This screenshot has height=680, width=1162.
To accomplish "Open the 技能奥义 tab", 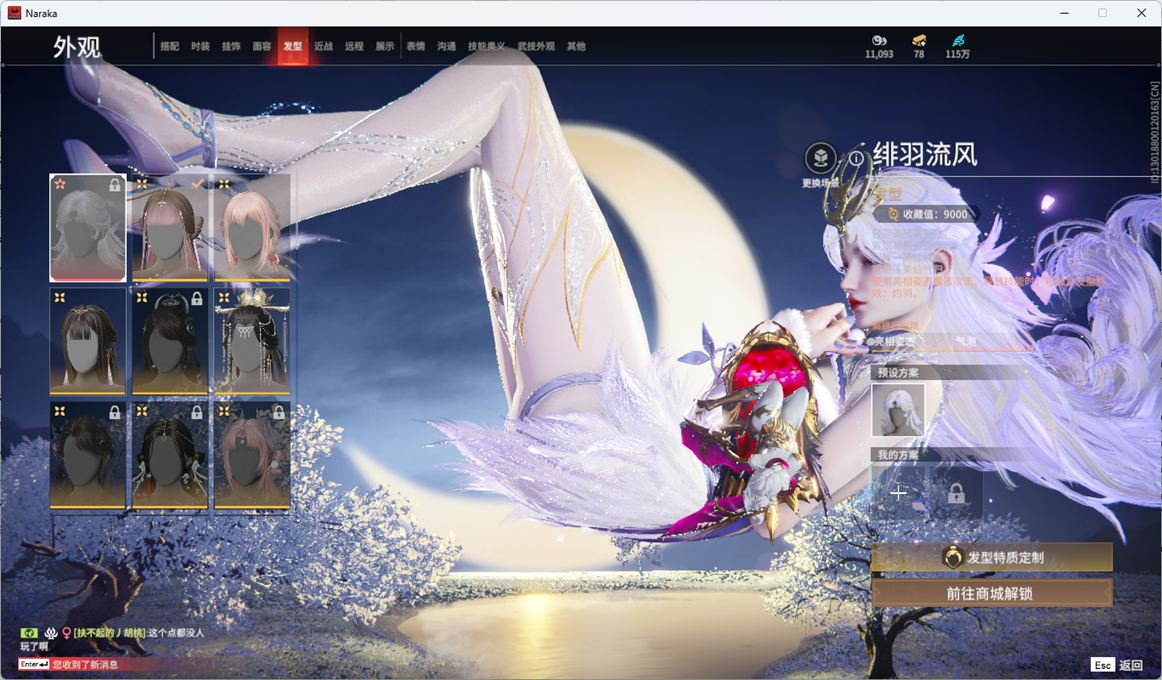I will pos(486,46).
